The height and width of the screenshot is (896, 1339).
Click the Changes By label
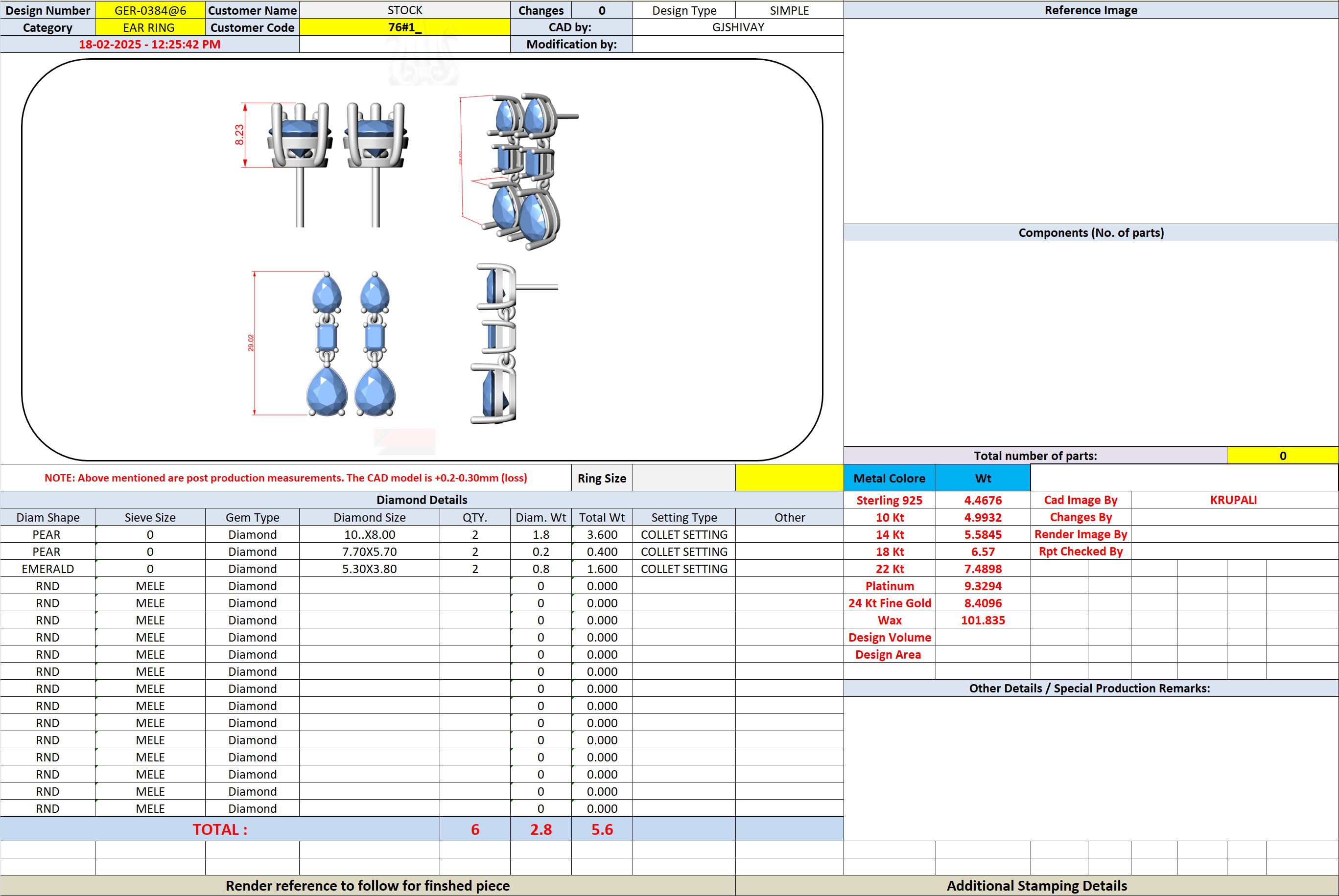pos(1081,517)
